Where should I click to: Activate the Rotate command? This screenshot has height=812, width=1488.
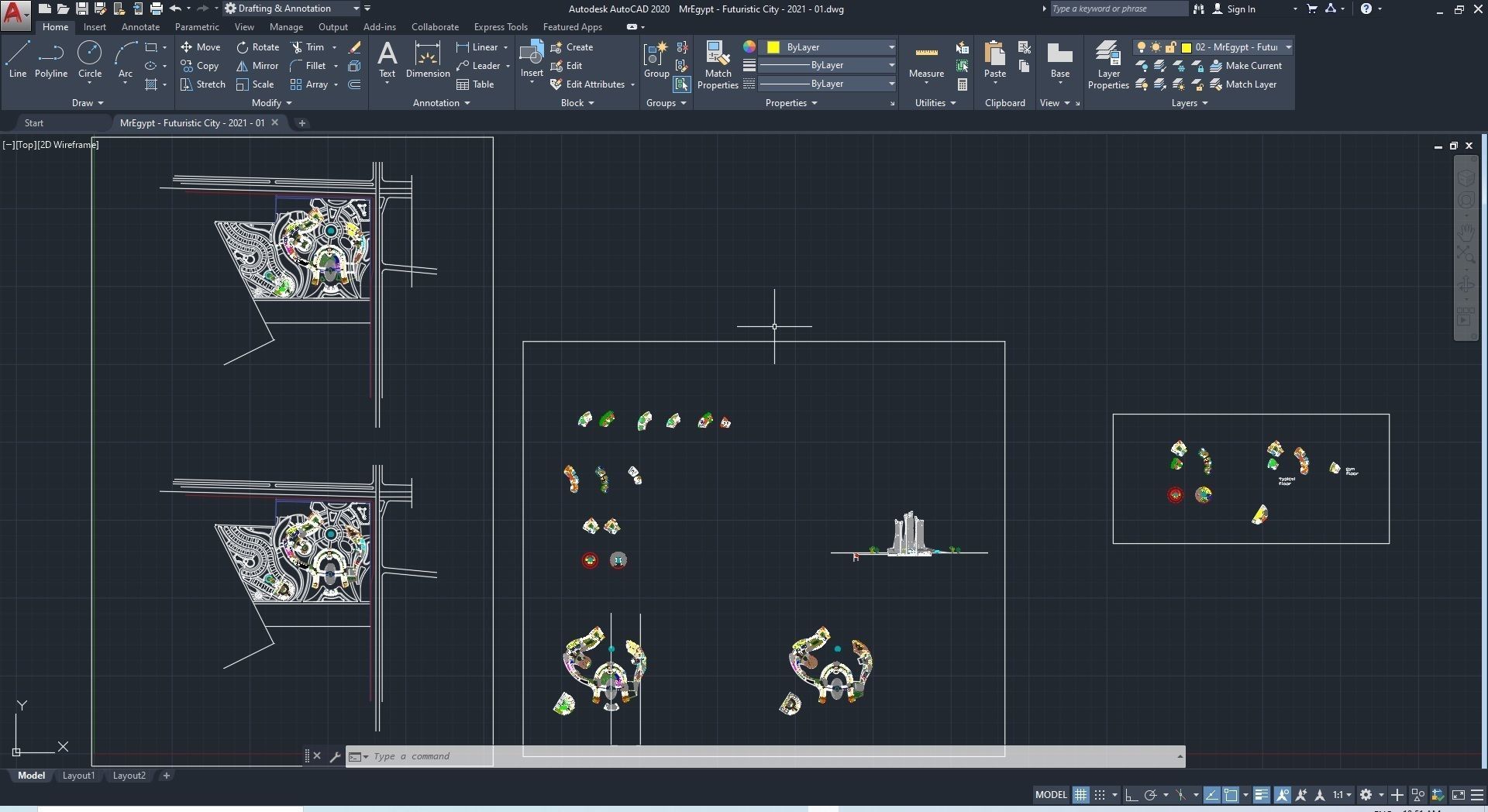[258, 47]
